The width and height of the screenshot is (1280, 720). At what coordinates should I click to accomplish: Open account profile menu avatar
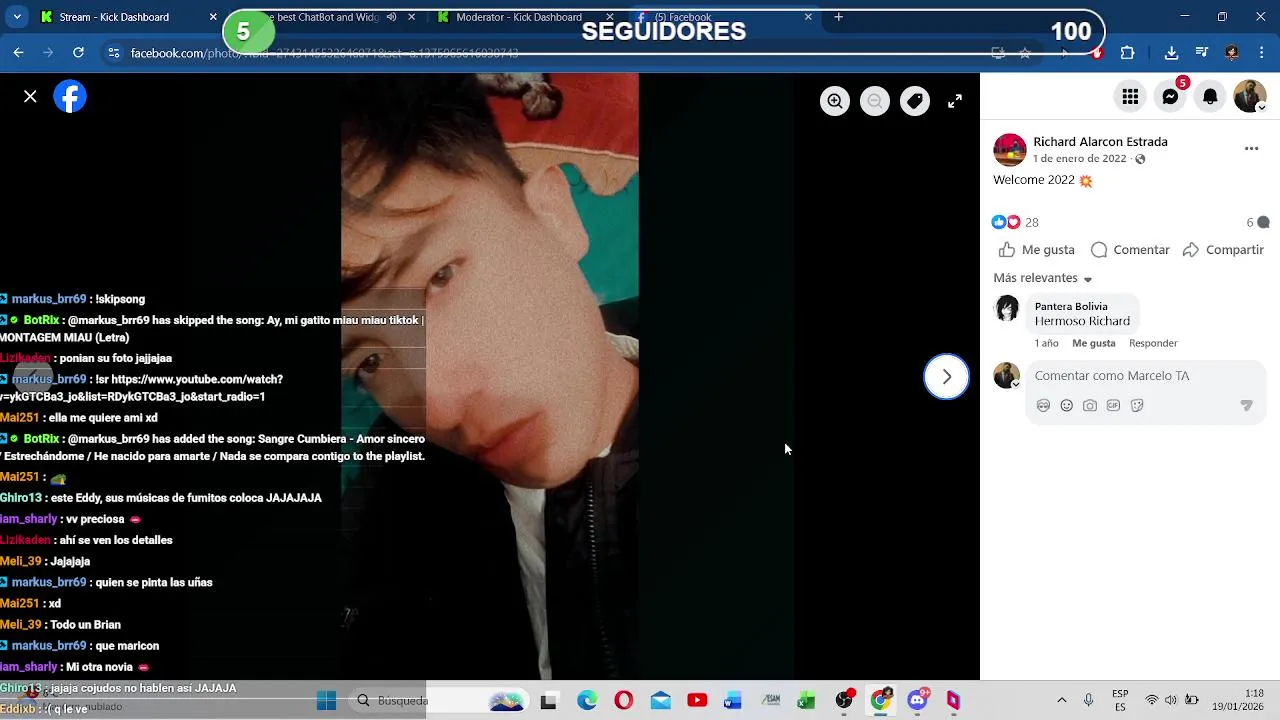[x=1250, y=97]
